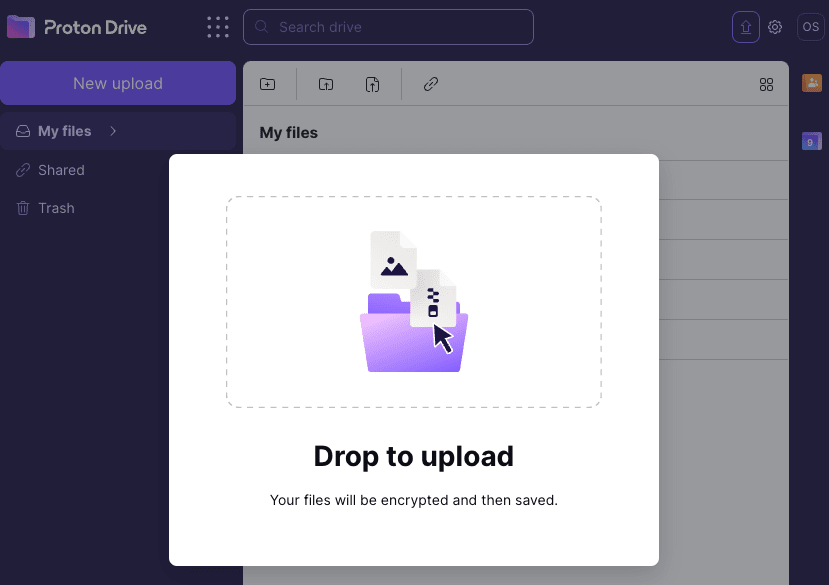Click the orange shared-users thumbnail on the right
This screenshot has height=585, width=829.
click(x=811, y=84)
